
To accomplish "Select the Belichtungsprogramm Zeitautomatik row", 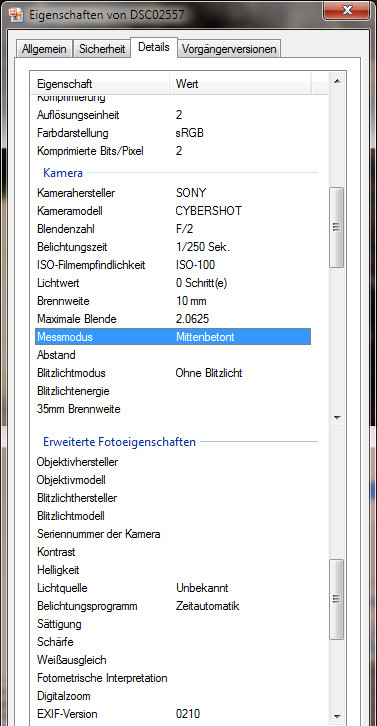I will click(x=173, y=606).
